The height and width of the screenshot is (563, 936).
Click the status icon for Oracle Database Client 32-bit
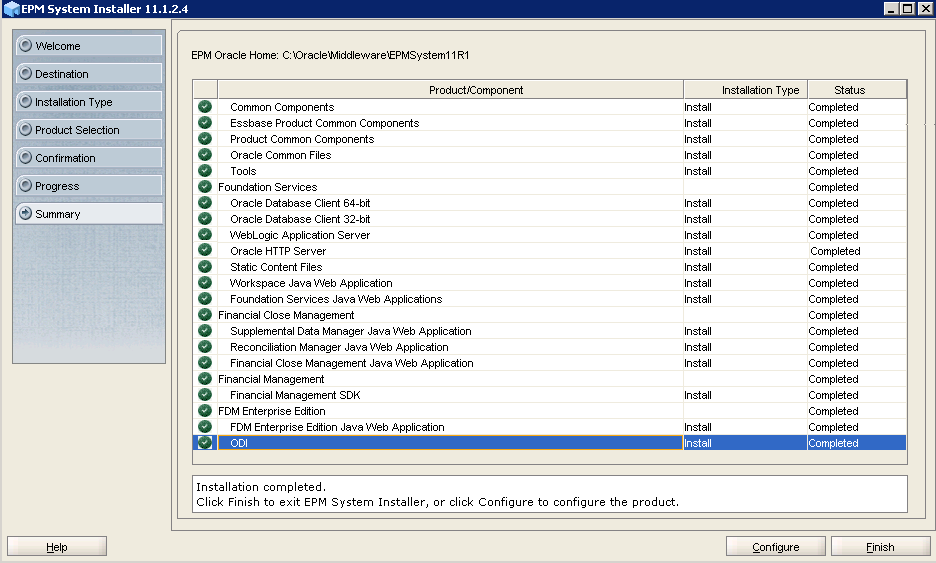click(x=205, y=219)
